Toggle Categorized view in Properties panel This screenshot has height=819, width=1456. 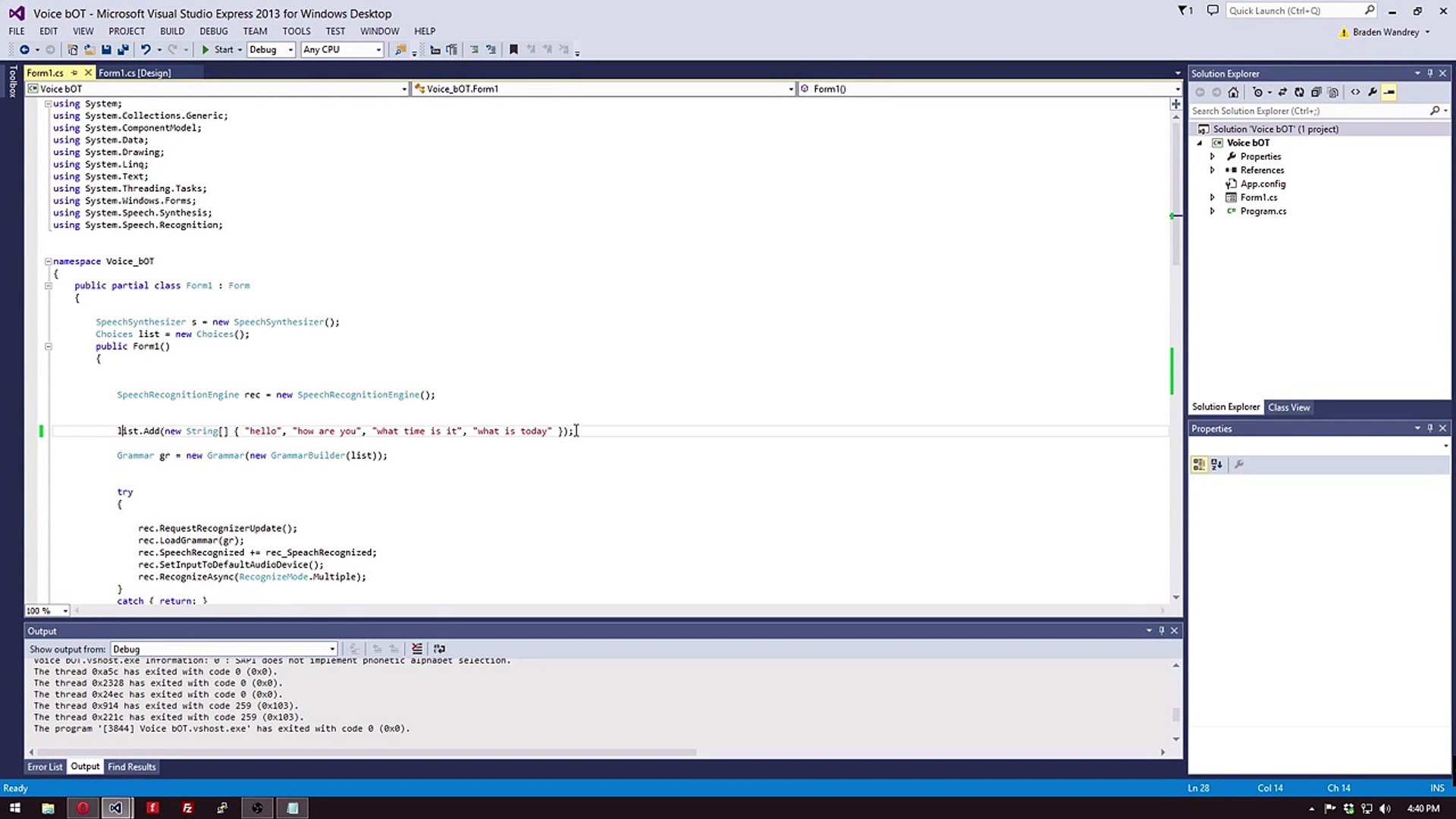tap(1199, 464)
